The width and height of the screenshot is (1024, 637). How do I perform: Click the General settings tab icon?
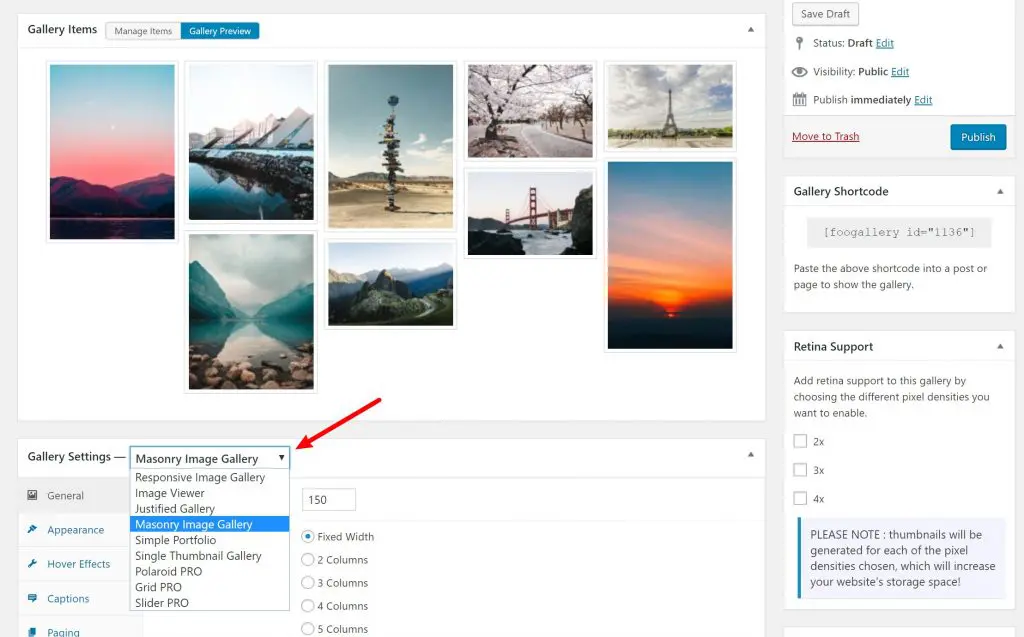coord(33,495)
